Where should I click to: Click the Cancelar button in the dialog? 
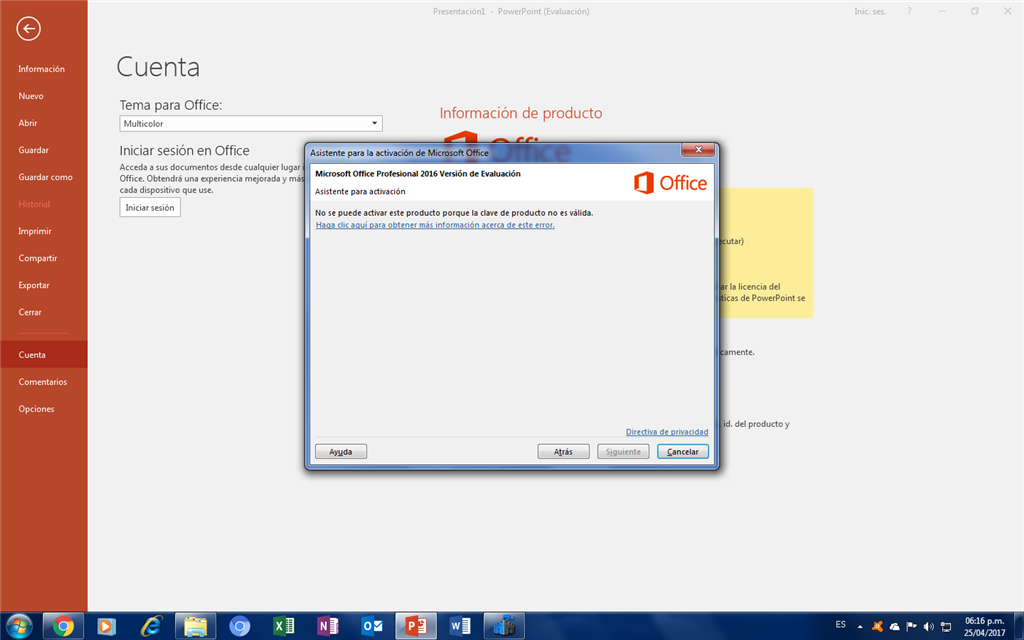[682, 451]
